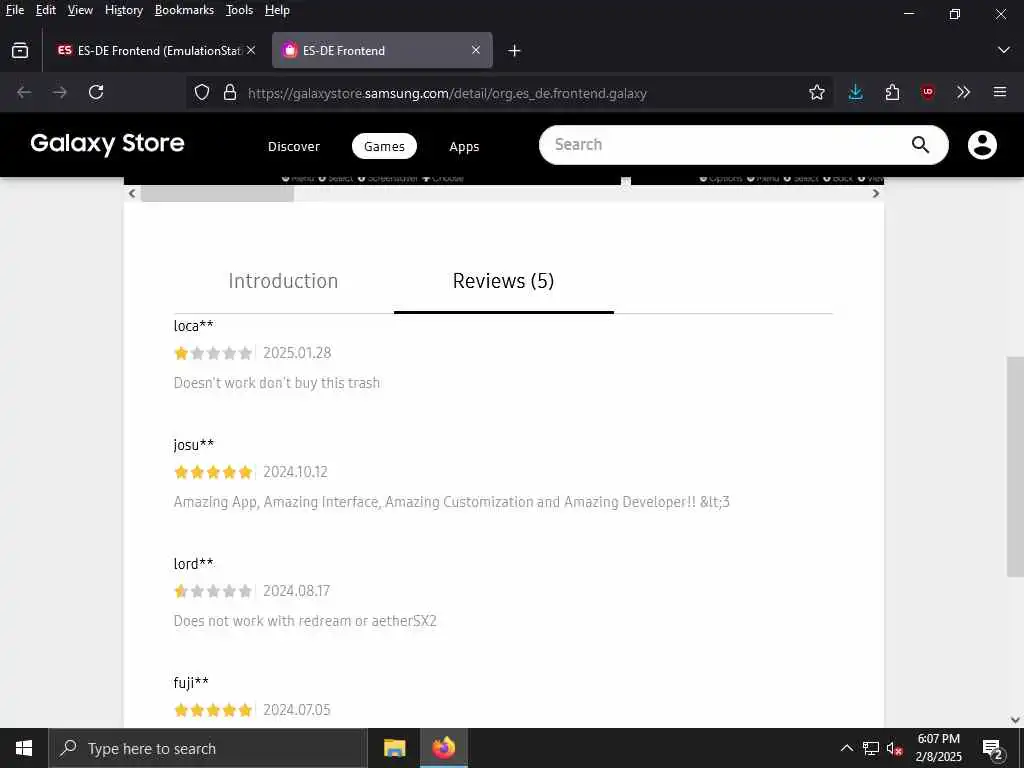Open the Apps section
1024x768 pixels.
click(464, 146)
